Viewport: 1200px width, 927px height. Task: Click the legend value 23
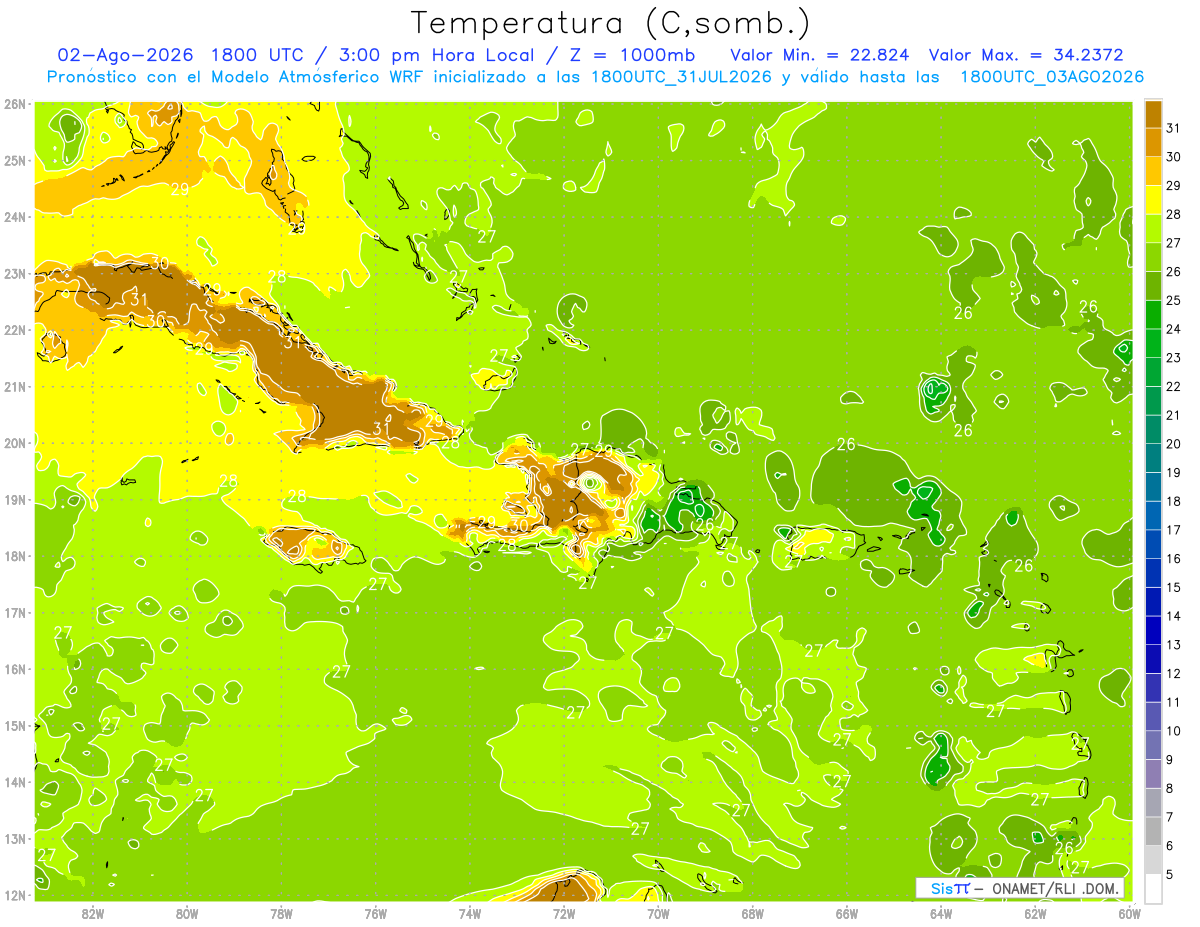click(x=1173, y=358)
